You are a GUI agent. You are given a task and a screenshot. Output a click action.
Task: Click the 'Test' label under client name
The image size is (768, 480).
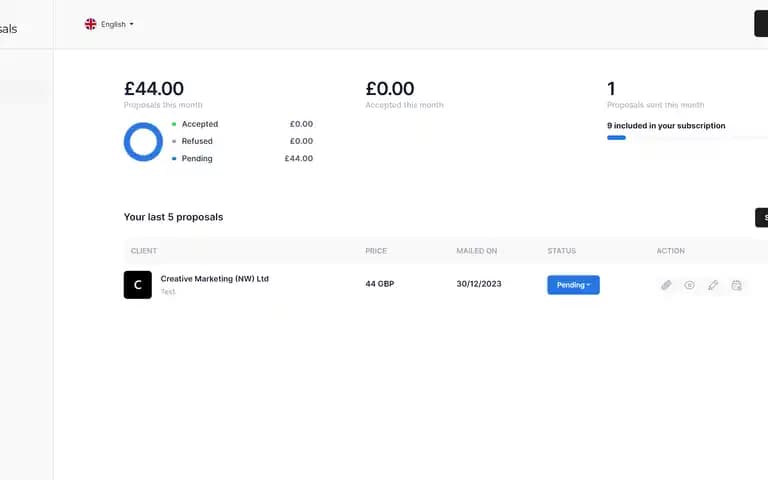click(x=168, y=291)
